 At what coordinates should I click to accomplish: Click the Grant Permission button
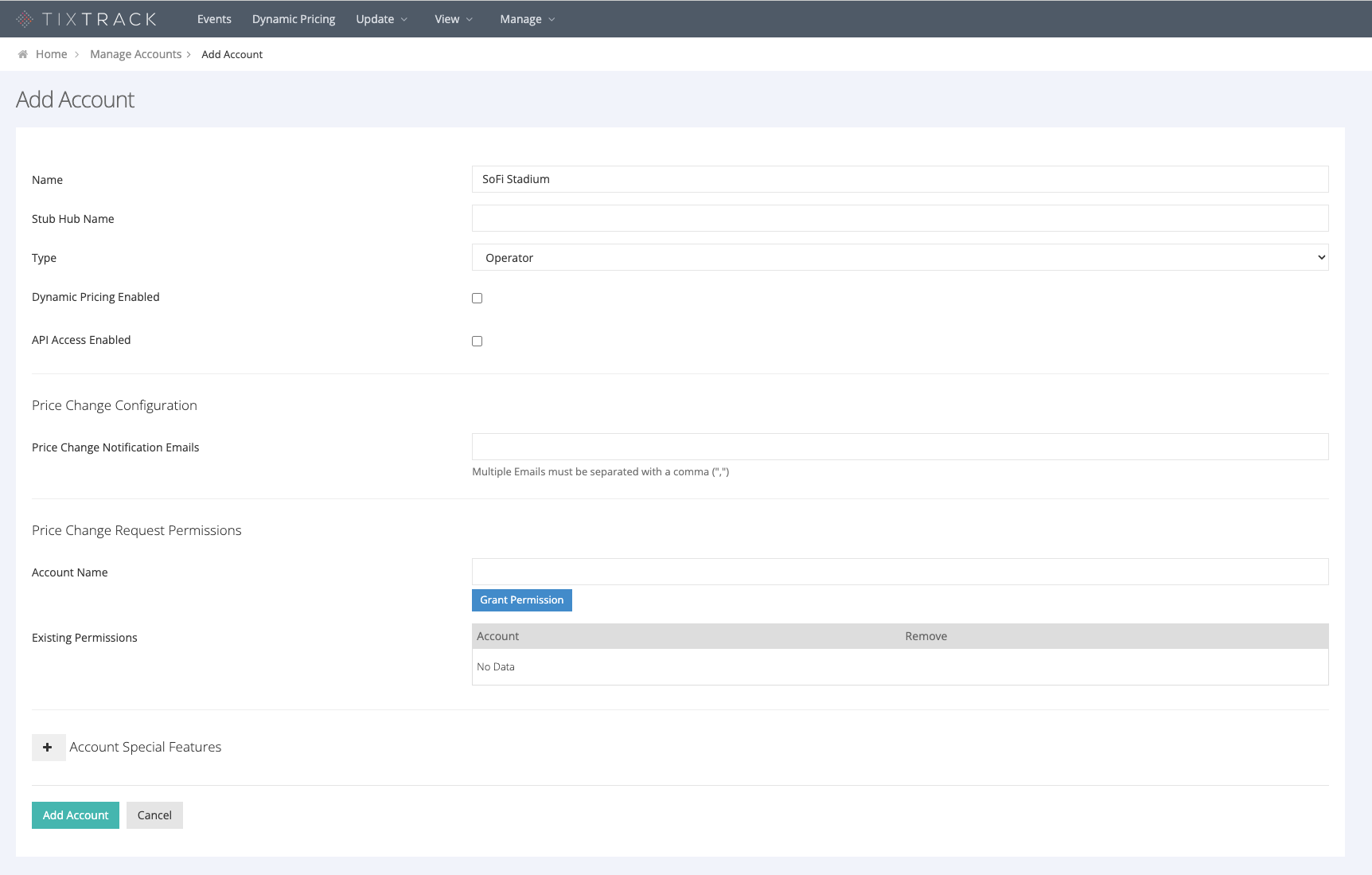(x=521, y=600)
